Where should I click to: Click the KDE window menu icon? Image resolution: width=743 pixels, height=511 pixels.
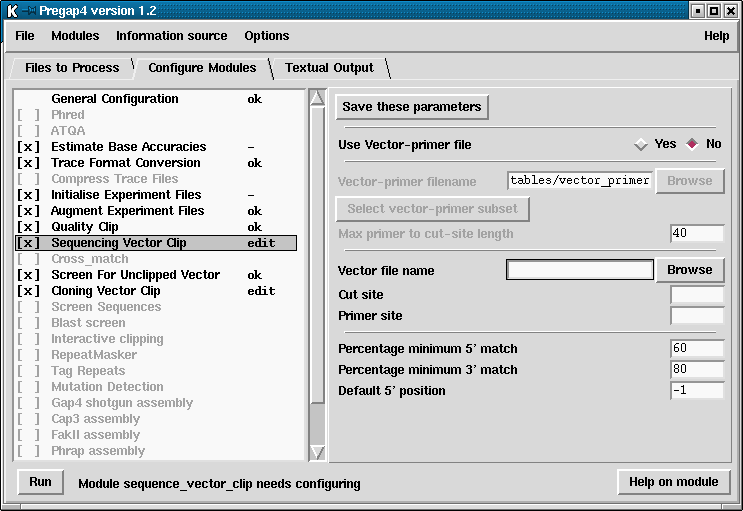pyautogui.click(x=12, y=11)
